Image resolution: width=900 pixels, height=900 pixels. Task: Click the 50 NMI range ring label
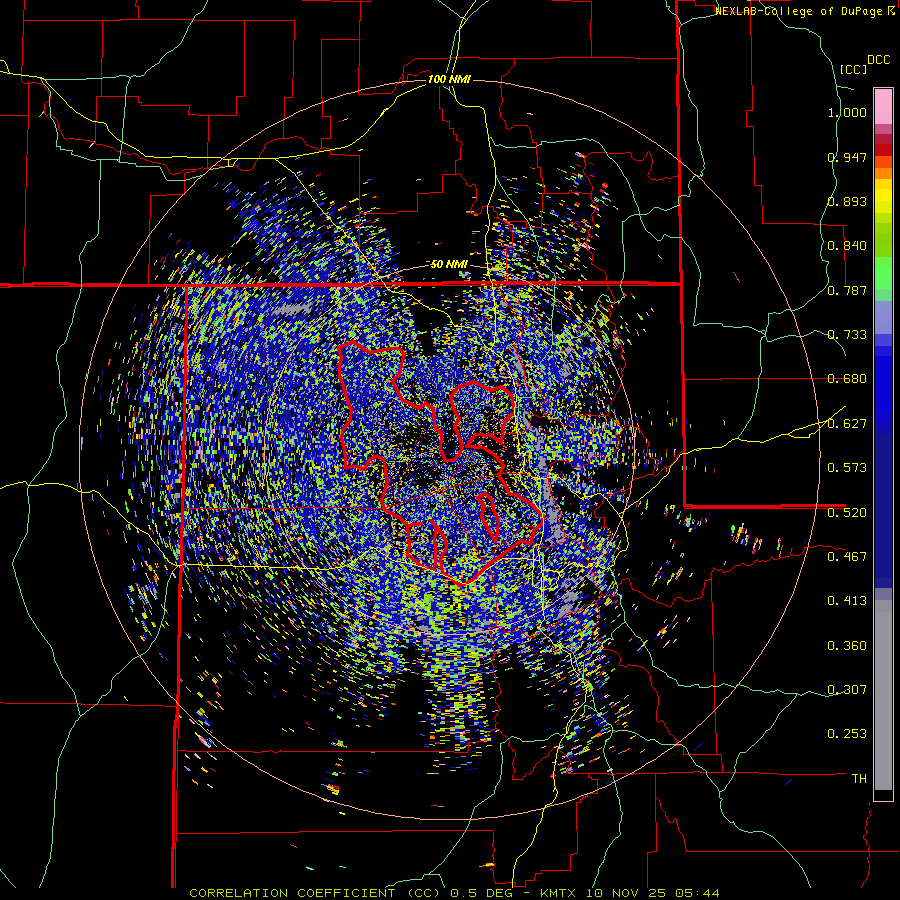point(449,265)
